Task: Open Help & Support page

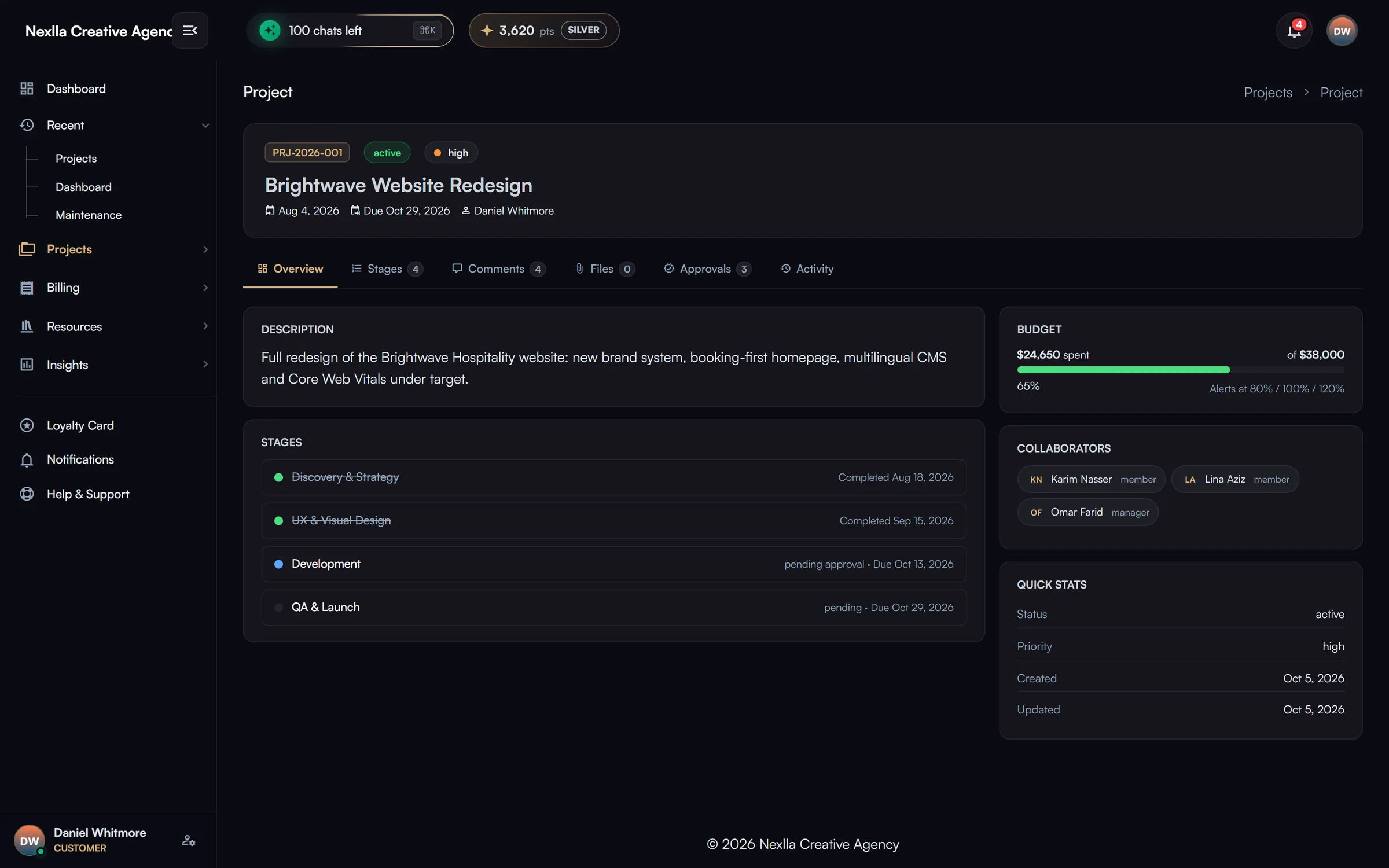Action: coord(88,494)
